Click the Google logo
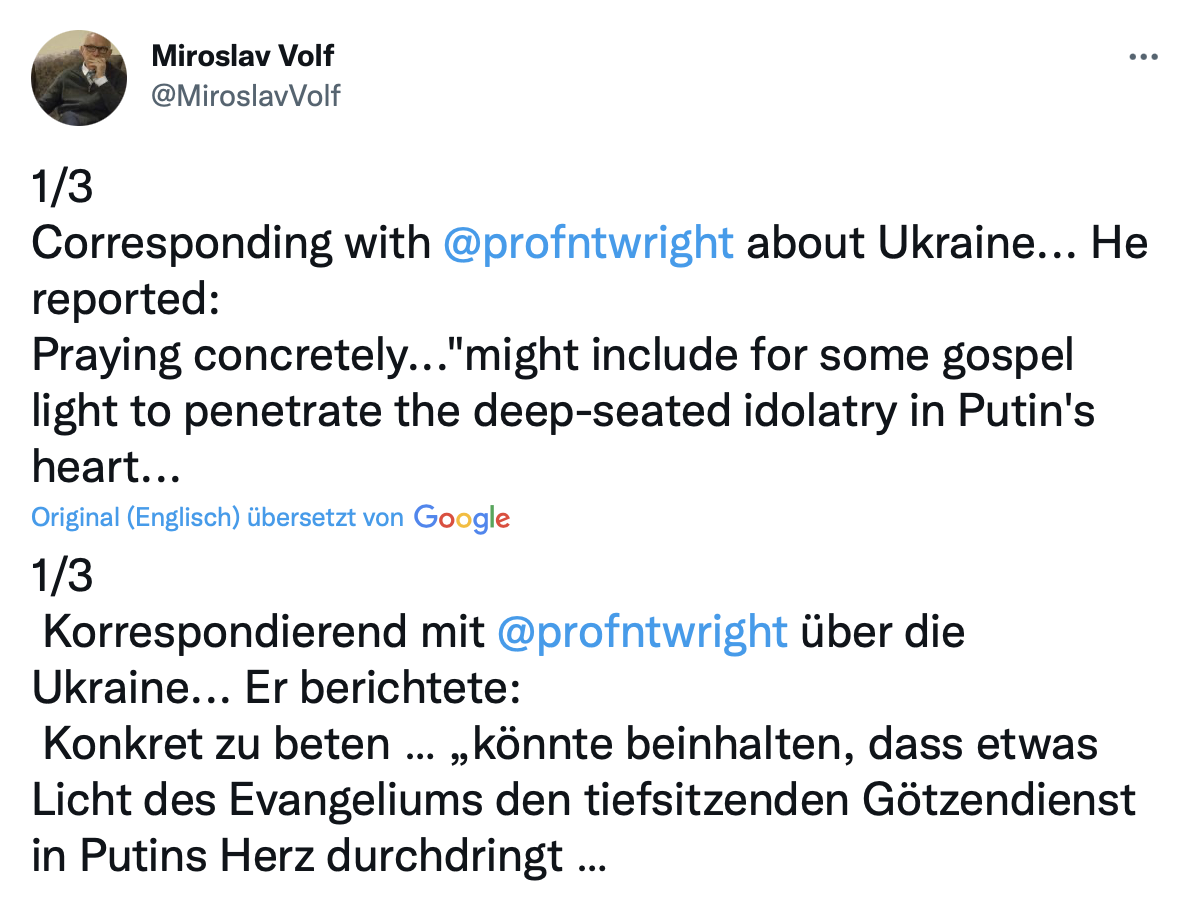This screenshot has width=1192, height=906. tap(462, 518)
